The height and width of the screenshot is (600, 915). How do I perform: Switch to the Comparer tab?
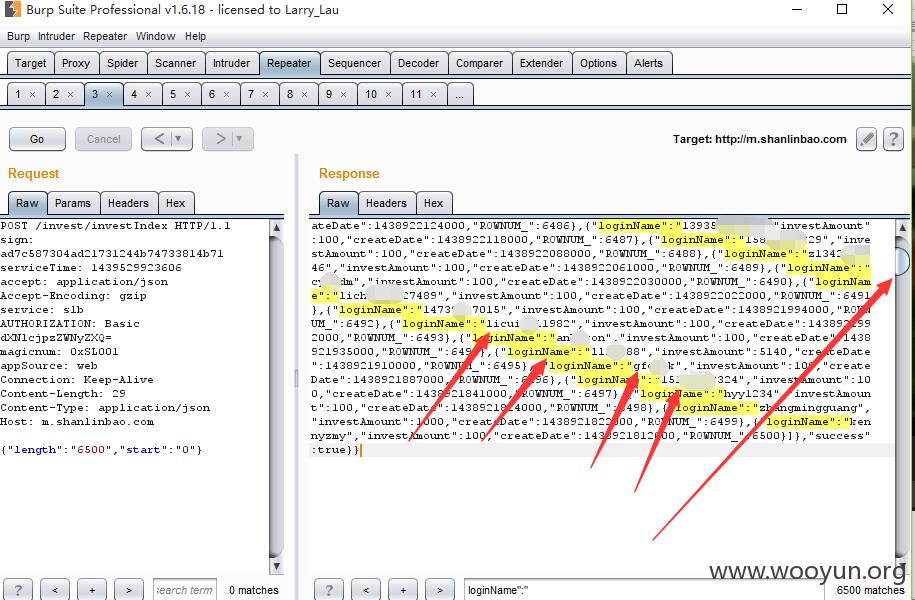pyautogui.click(x=480, y=63)
